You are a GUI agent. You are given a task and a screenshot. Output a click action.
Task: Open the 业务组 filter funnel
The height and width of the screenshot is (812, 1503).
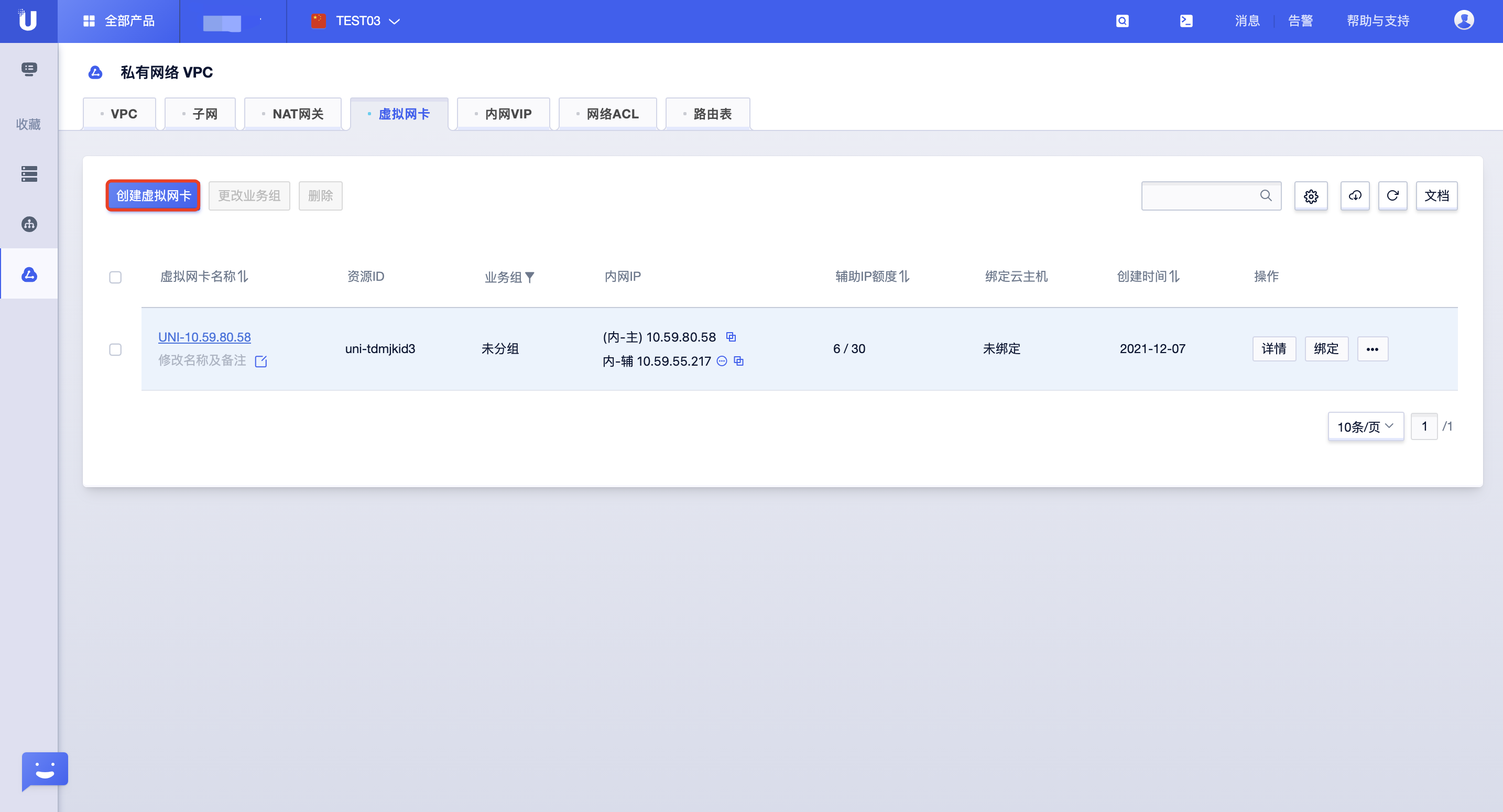click(529, 277)
